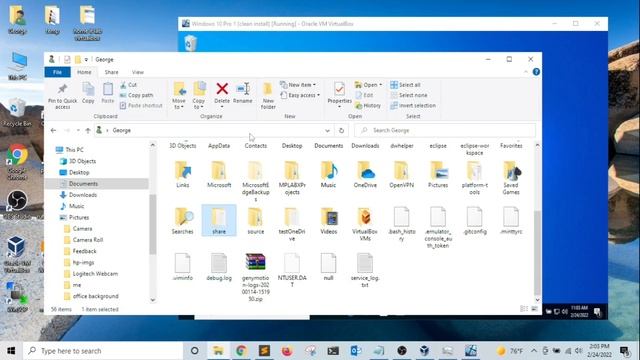The image size is (640, 360).
Task: Select This PC in navigation pane
Action: tap(74, 150)
